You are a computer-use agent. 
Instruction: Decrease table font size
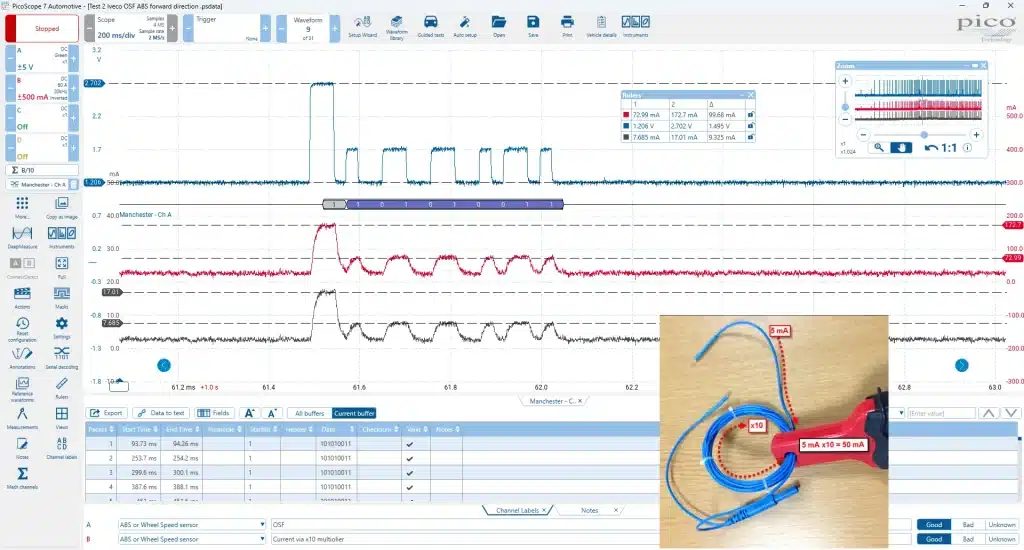pyautogui.click(x=272, y=413)
